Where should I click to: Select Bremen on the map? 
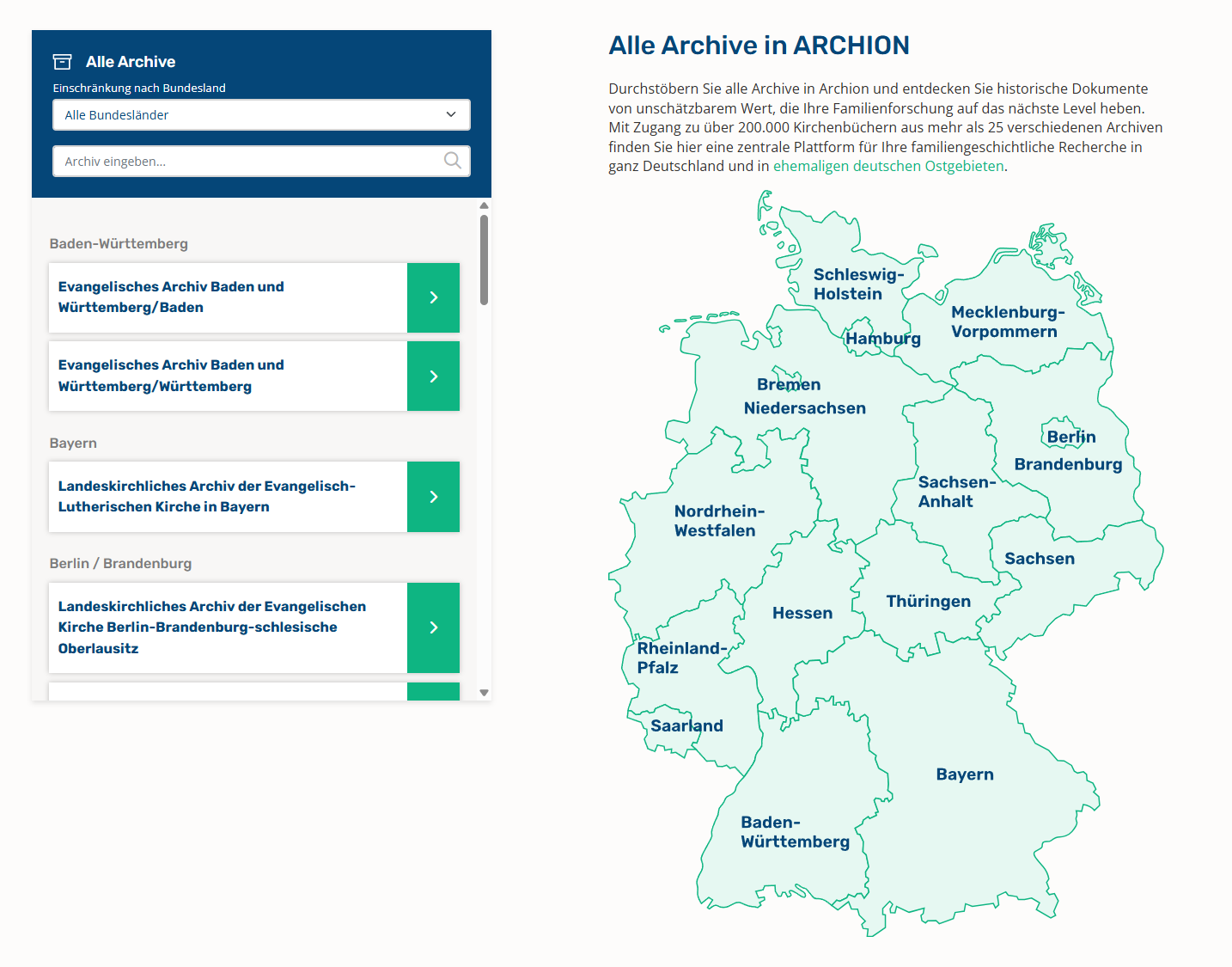tap(789, 384)
